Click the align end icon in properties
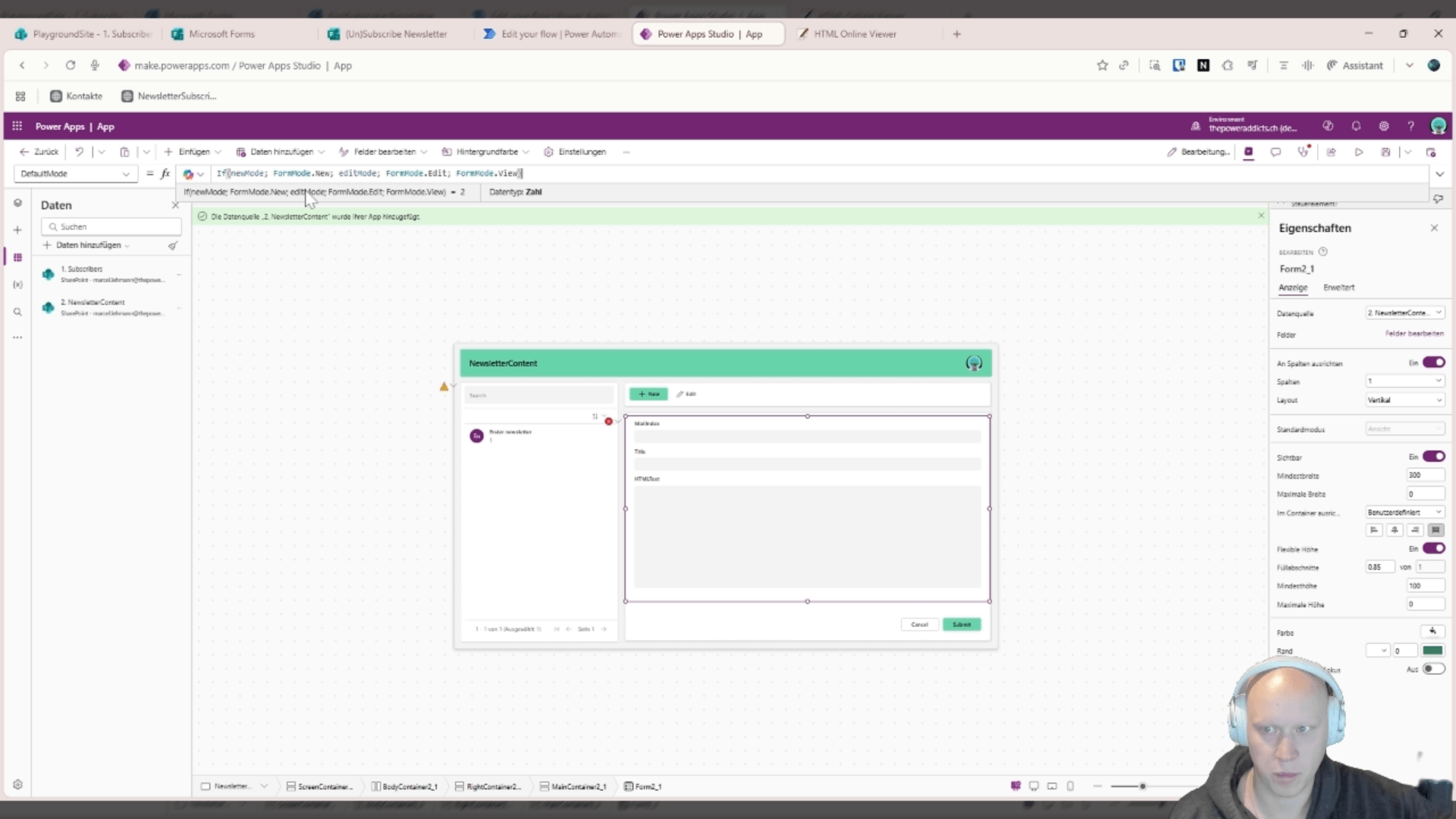 pyautogui.click(x=1415, y=530)
